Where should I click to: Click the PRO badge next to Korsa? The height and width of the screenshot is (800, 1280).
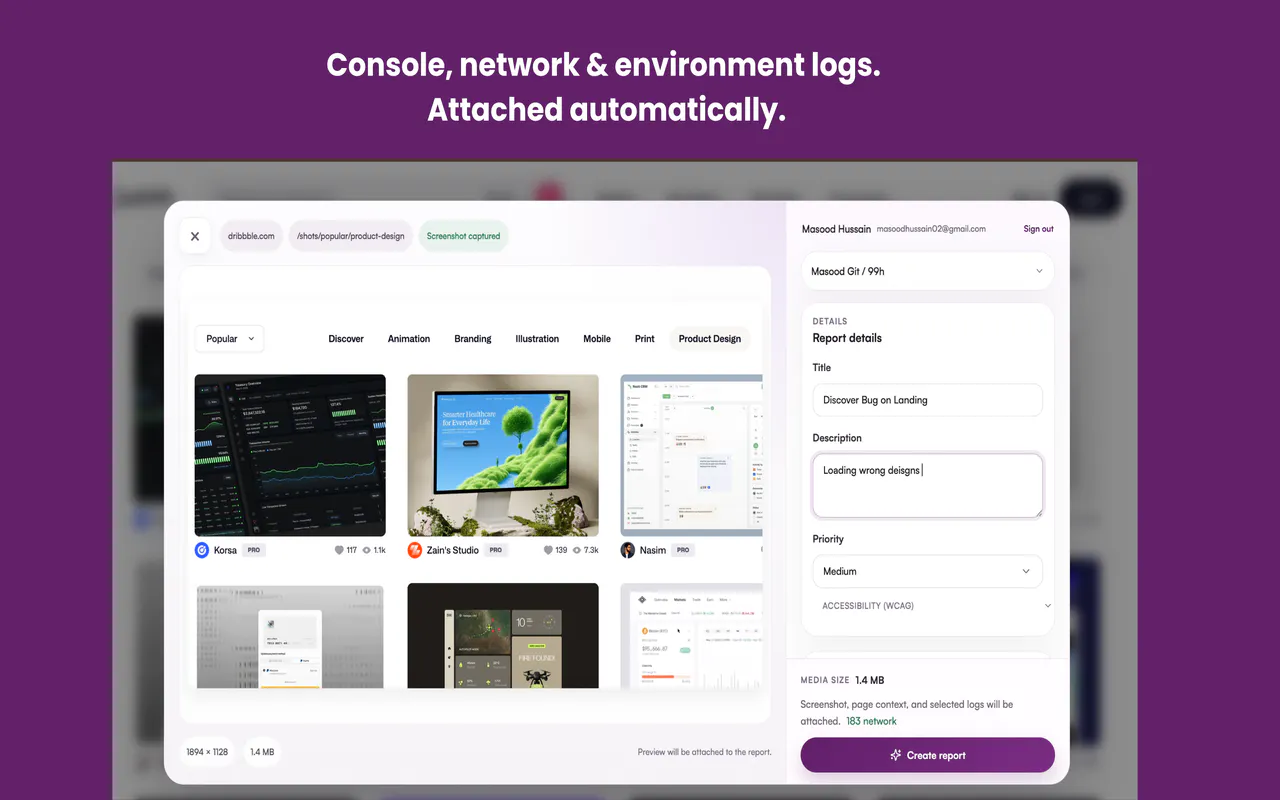coord(254,550)
